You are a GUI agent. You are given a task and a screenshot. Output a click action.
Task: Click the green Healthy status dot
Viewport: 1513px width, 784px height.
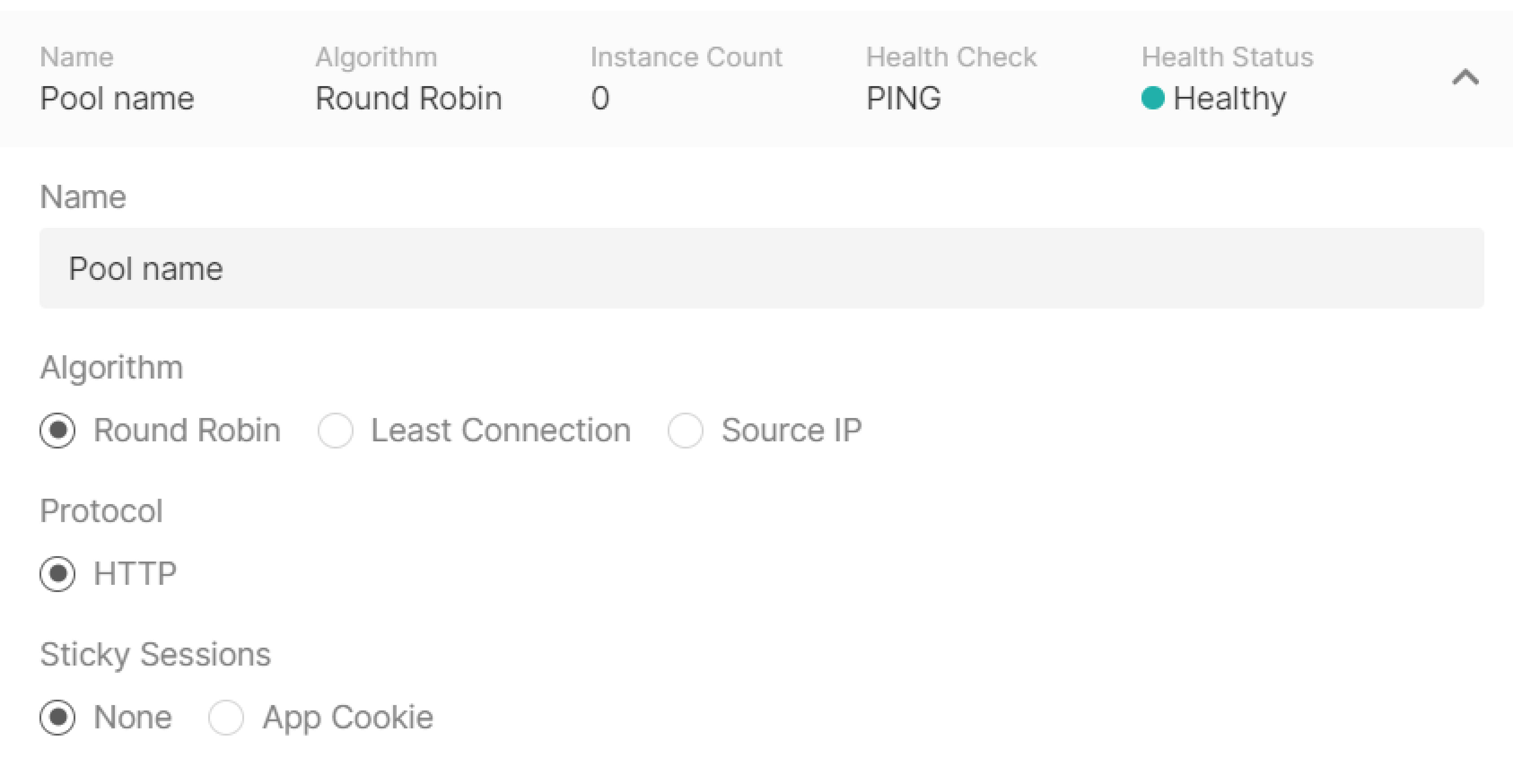pos(1152,97)
